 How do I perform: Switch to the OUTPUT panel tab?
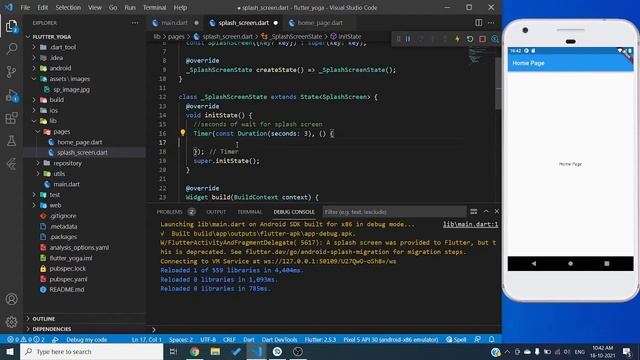216,212
